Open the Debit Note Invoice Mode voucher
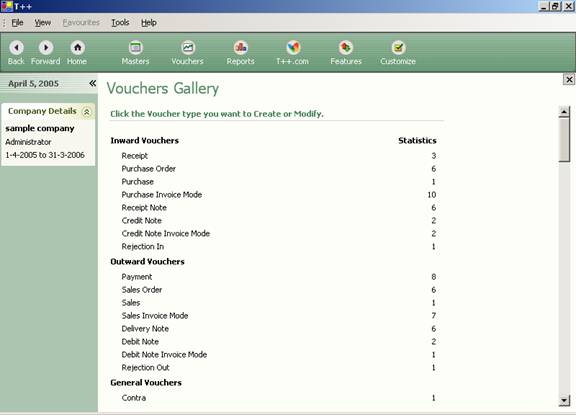This screenshot has width=576, height=415. [164, 354]
